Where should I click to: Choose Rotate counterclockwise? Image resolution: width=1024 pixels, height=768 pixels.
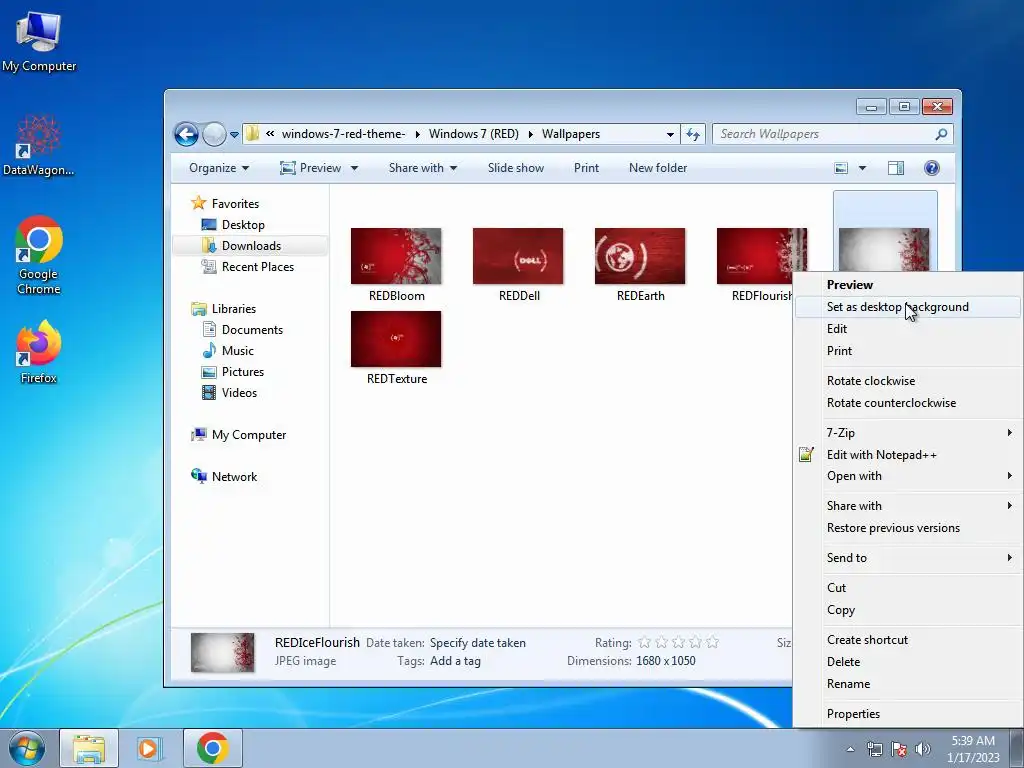coord(908,403)
